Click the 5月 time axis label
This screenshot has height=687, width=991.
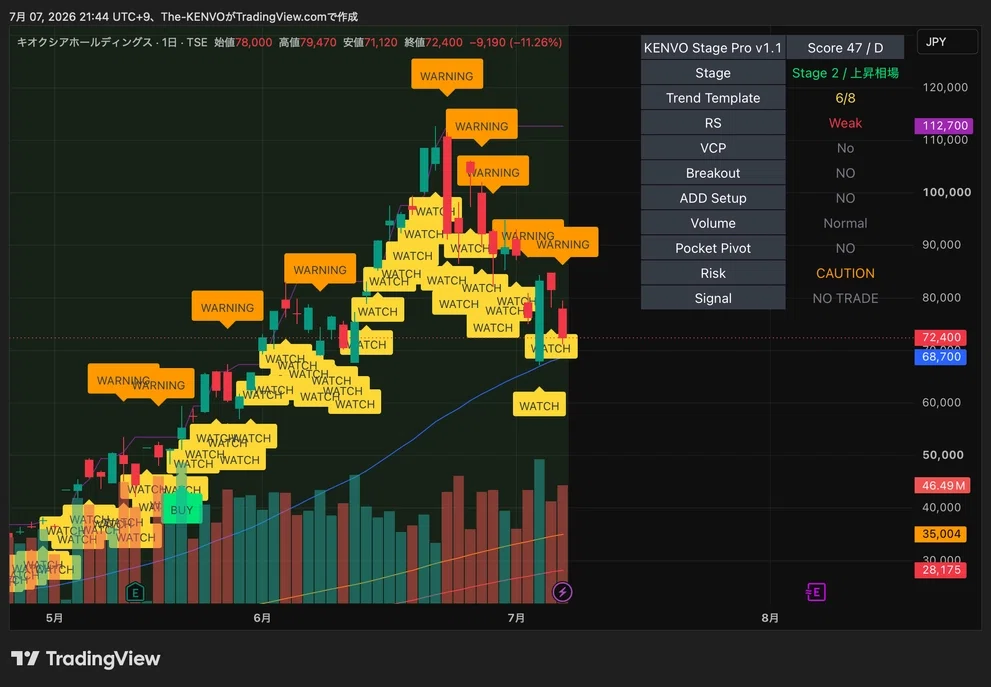coord(54,617)
